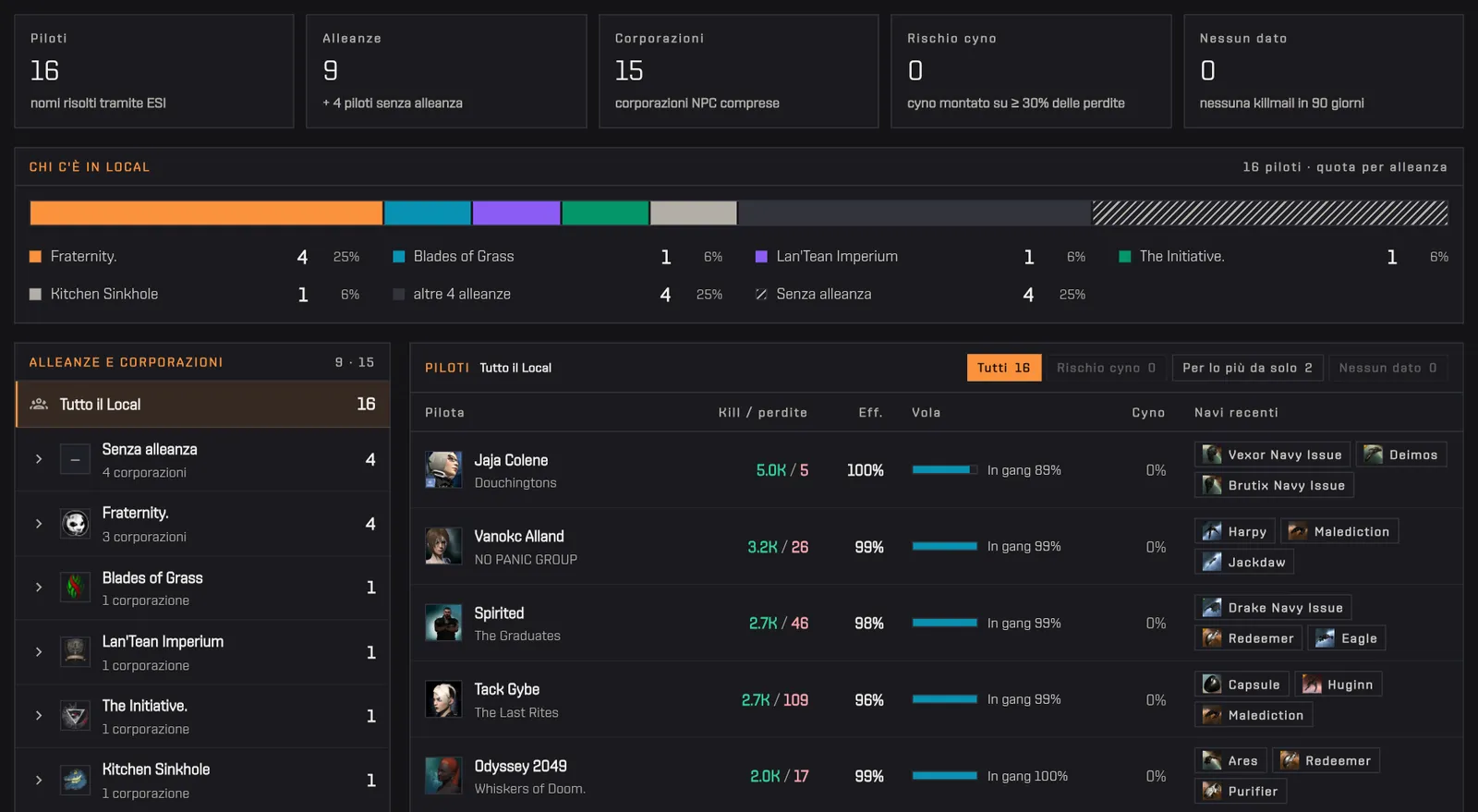The height and width of the screenshot is (812, 1478).
Task: Click The Initiative alliance logo
Action: [75, 716]
